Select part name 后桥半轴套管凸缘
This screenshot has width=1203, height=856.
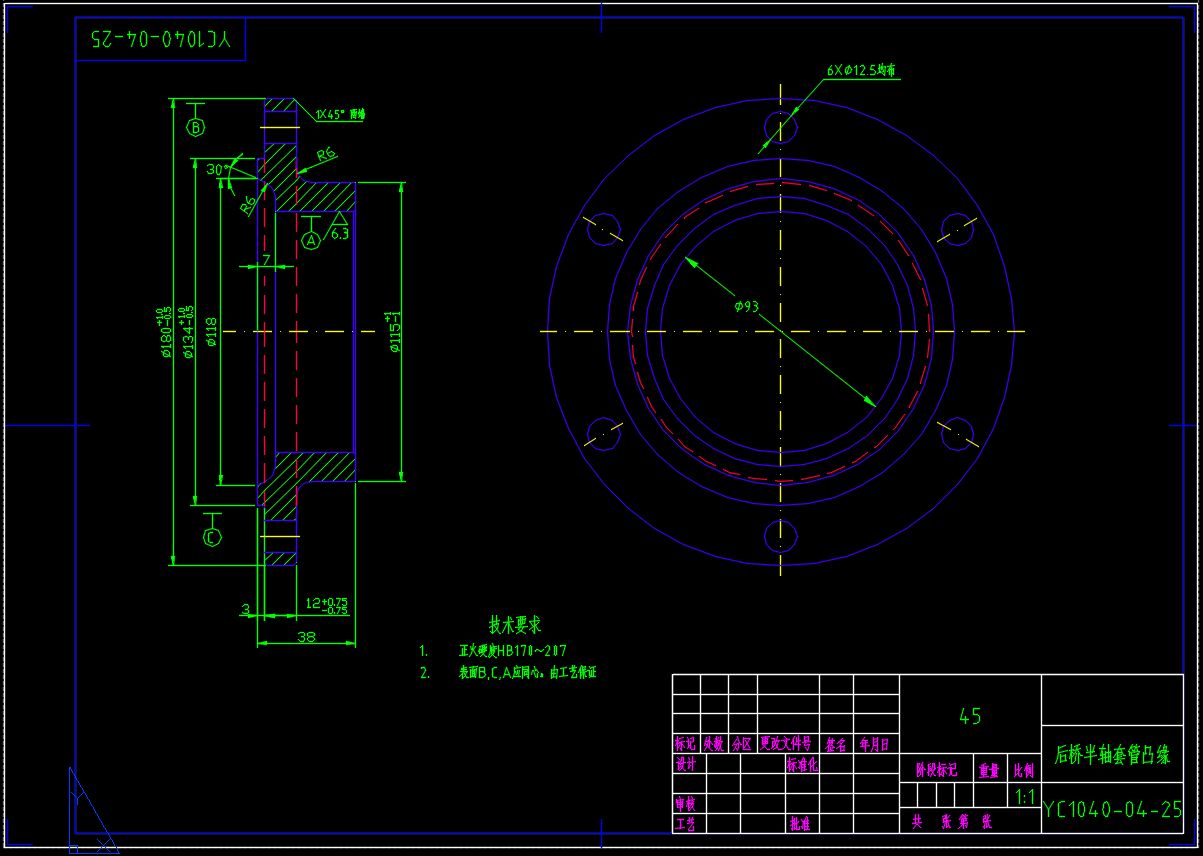coord(1112,755)
